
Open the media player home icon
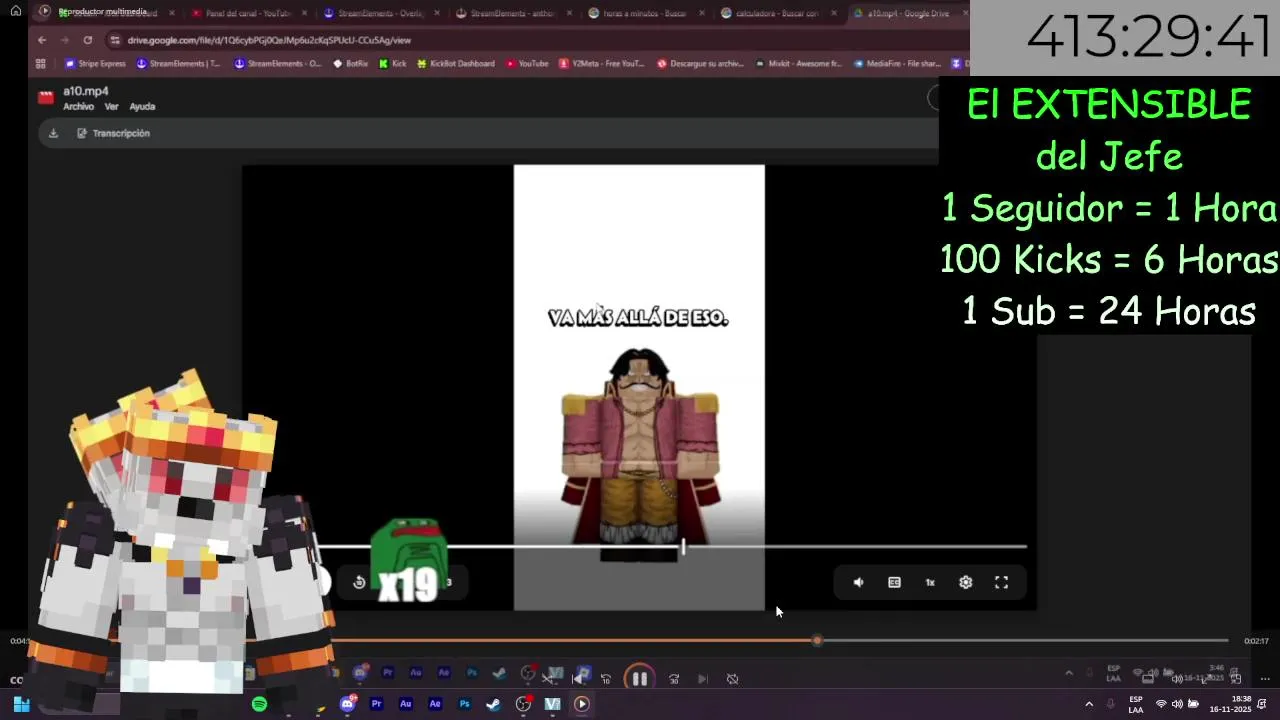(x=16, y=11)
